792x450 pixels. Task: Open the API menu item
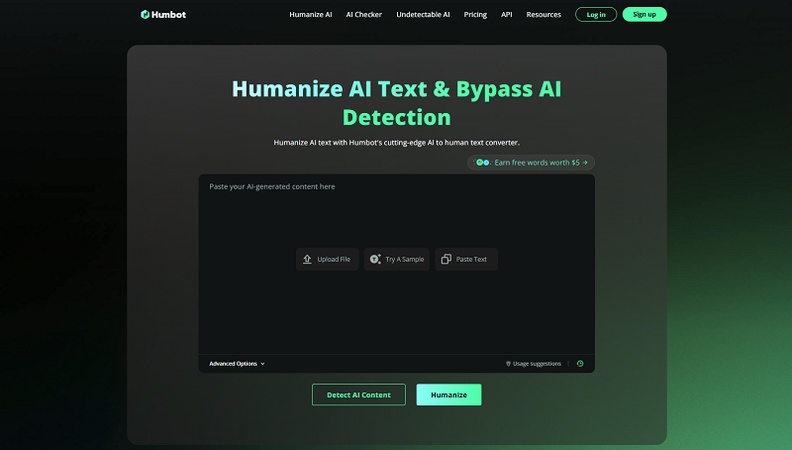[507, 15]
